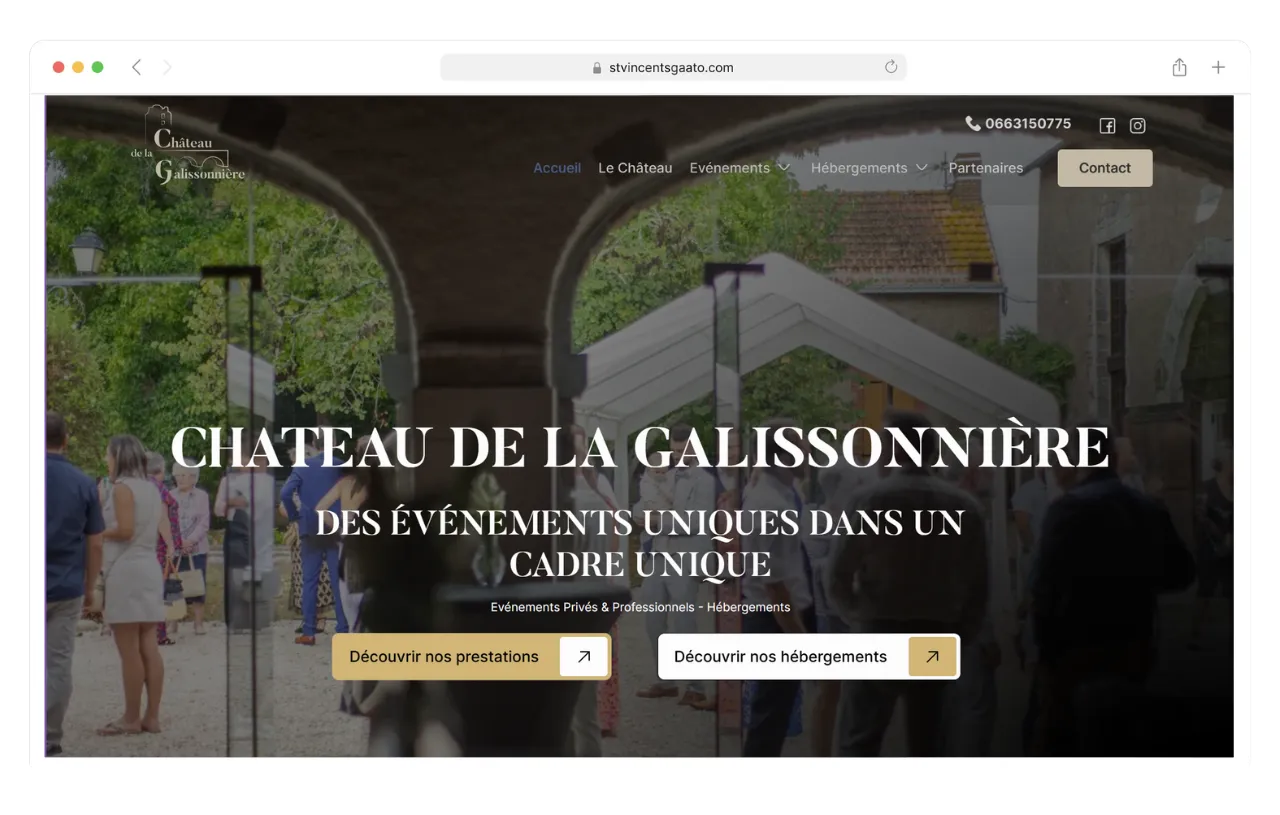1280x815 pixels.
Task: Click the arrow icon on Découvrir nos prestations
Action: point(584,657)
